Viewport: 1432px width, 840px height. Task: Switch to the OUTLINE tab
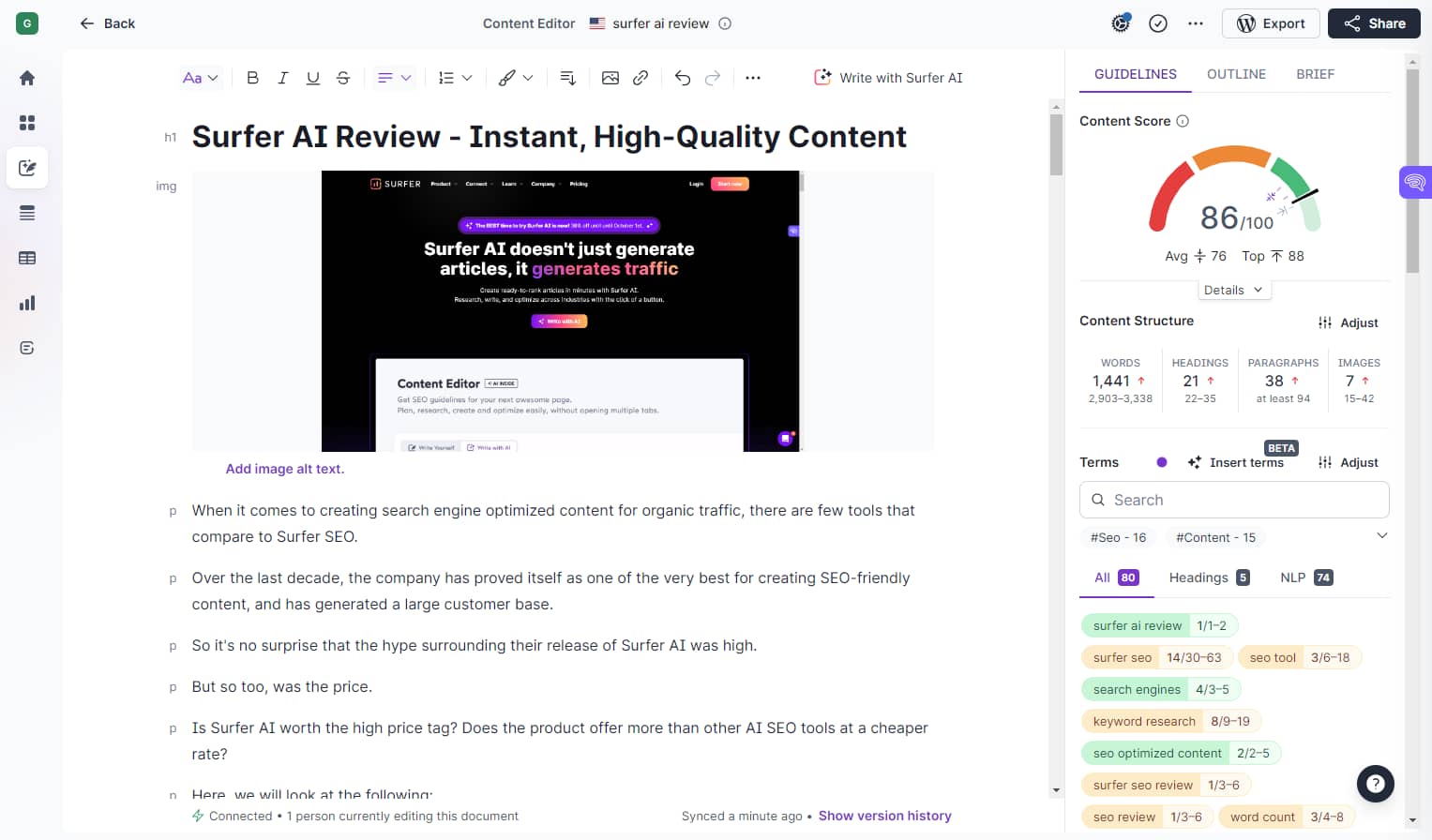[x=1235, y=73]
